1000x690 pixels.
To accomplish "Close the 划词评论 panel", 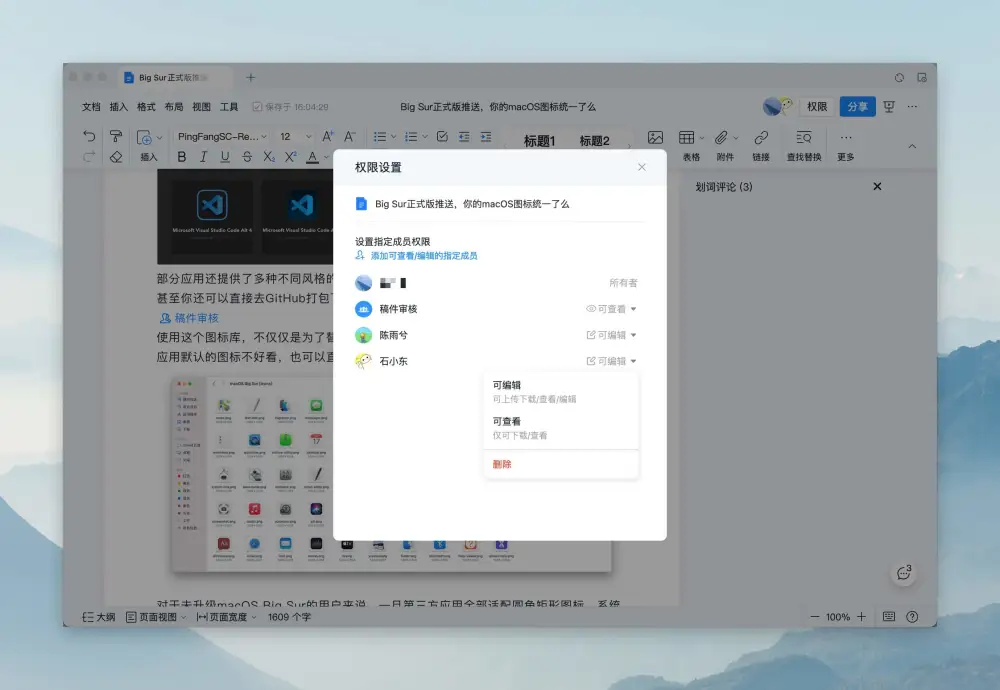I will pyautogui.click(x=878, y=186).
